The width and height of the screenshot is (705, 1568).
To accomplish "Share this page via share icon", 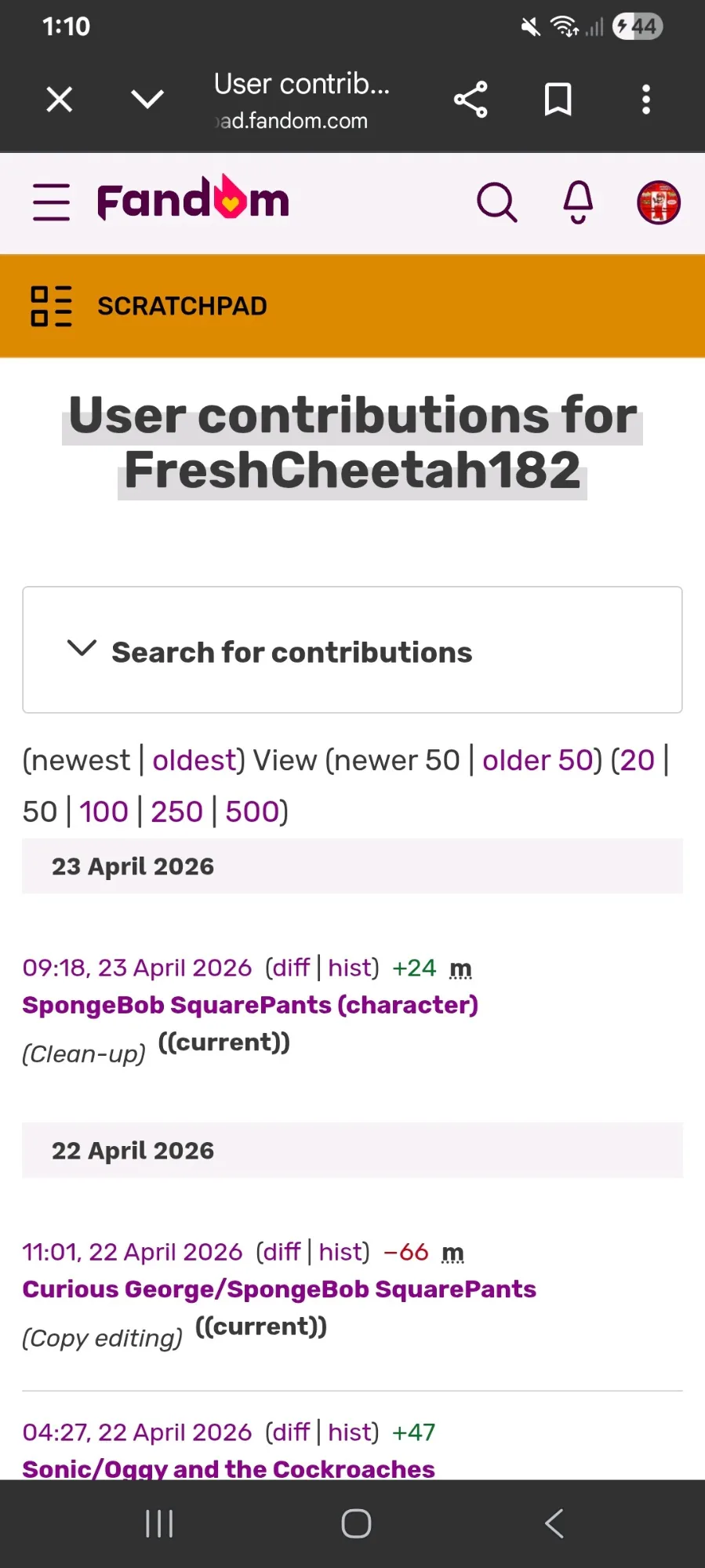I will pyautogui.click(x=471, y=100).
